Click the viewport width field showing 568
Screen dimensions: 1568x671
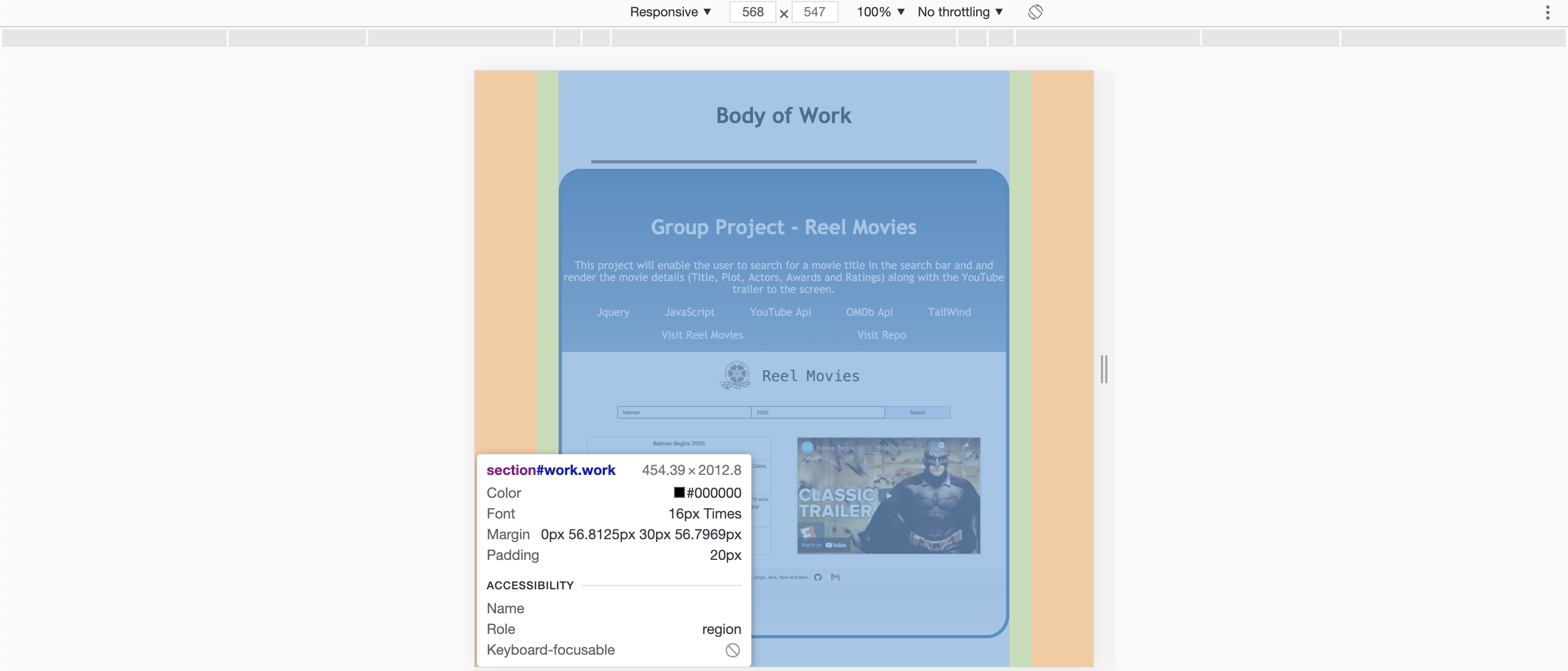tap(752, 12)
